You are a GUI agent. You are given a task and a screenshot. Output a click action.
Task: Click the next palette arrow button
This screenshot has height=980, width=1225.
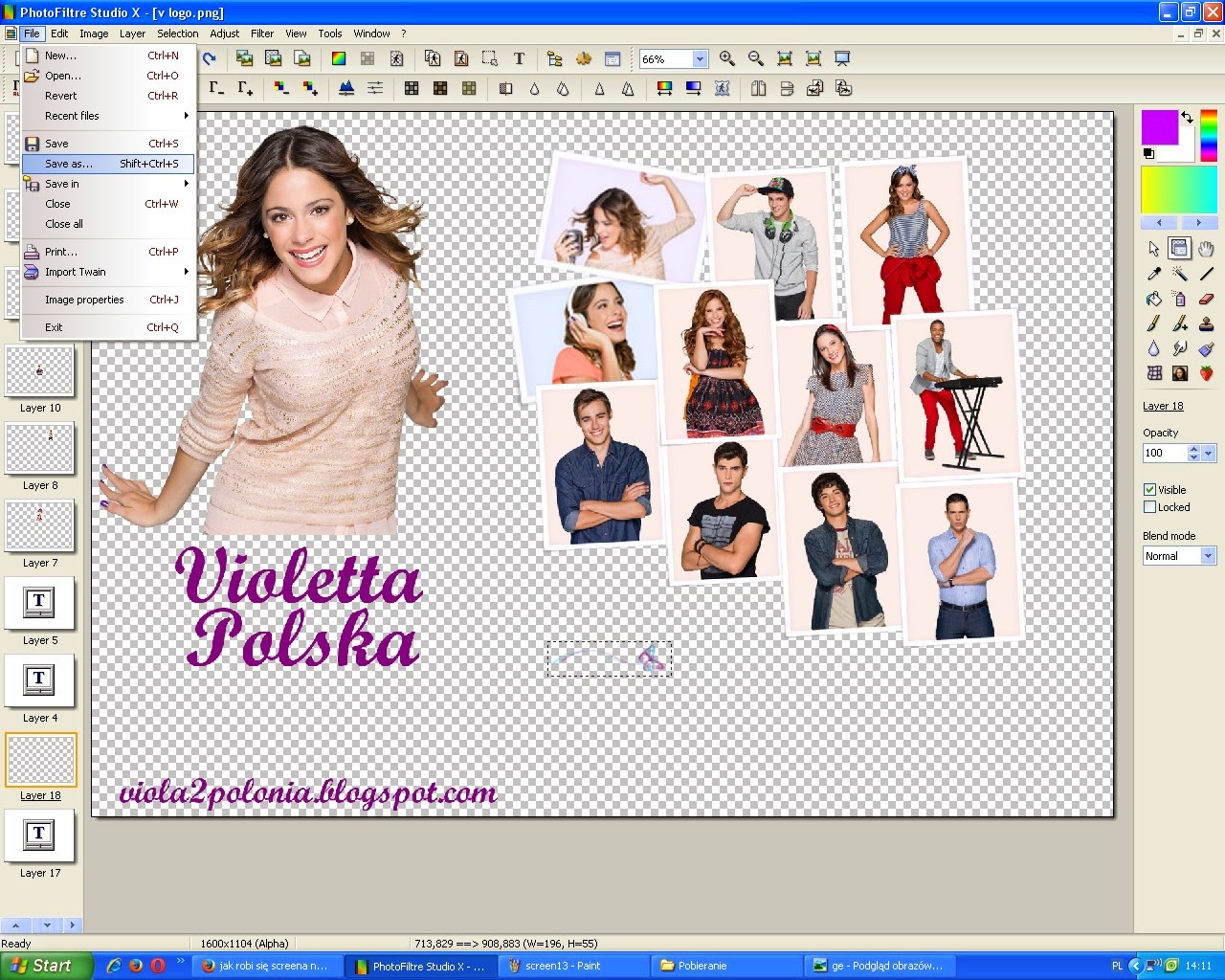[x=1199, y=222]
